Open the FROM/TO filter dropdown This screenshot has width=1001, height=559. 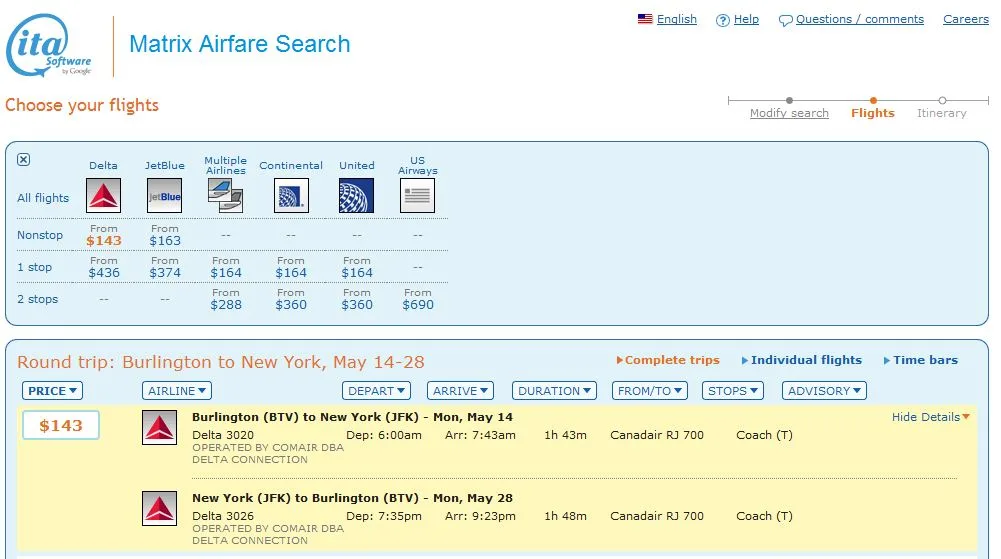click(x=649, y=391)
